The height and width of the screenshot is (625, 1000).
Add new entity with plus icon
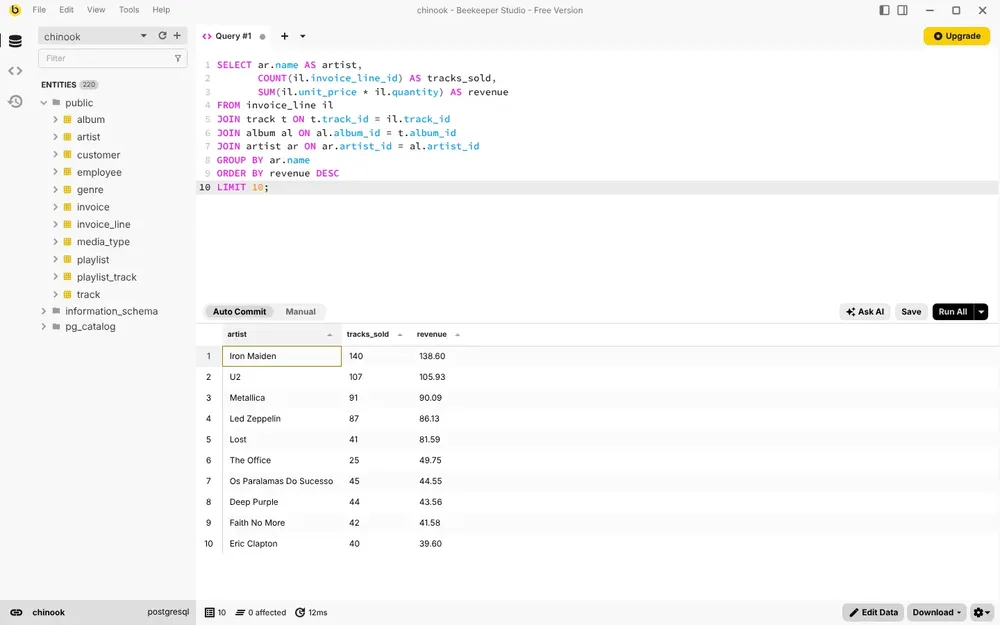(x=177, y=36)
